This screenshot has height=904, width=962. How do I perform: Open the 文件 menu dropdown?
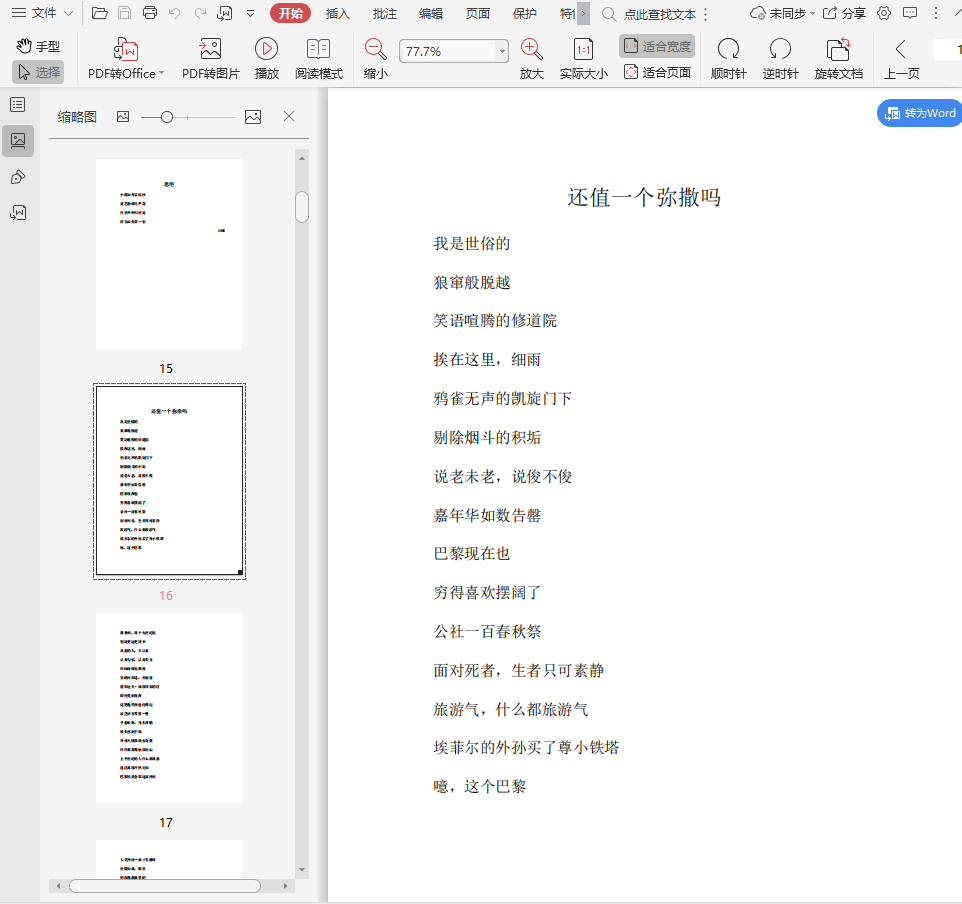pos(42,13)
